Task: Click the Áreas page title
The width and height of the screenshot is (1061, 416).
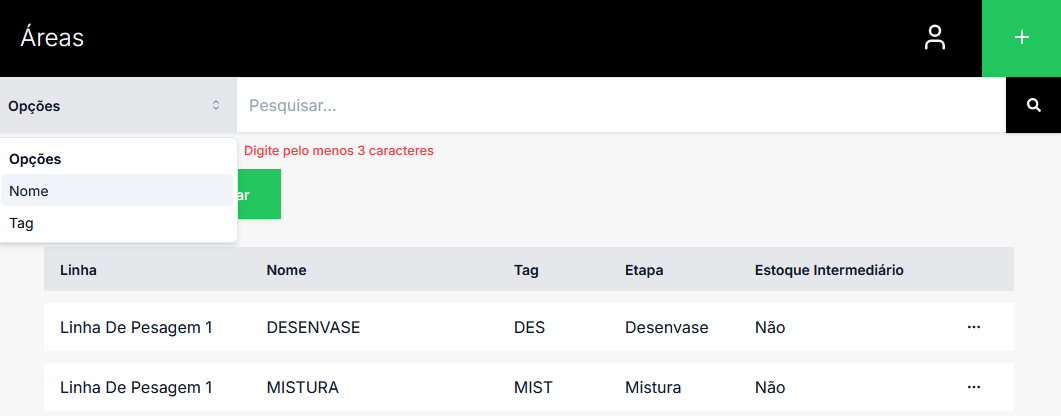Action: tap(52, 38)
